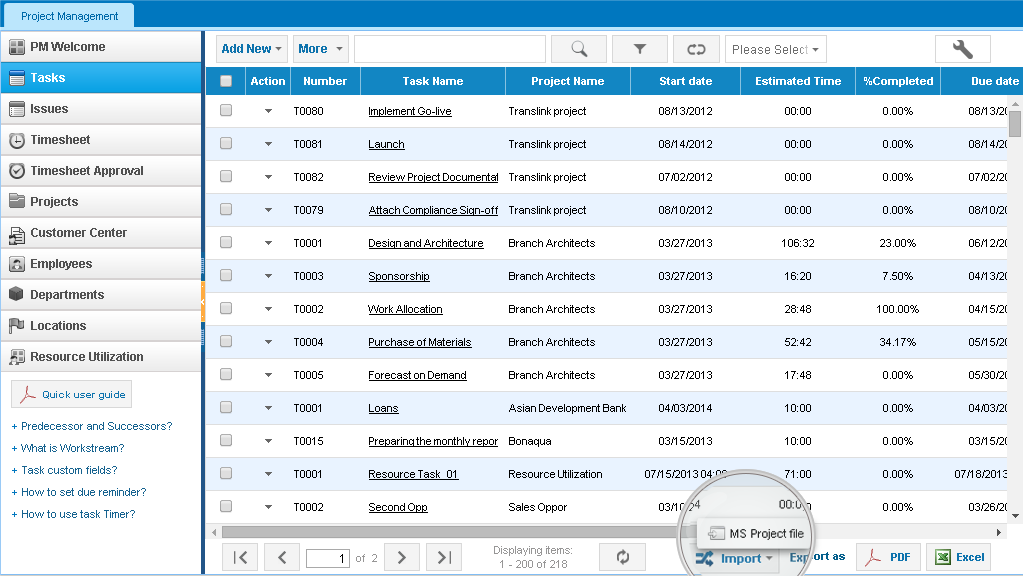Click the Locations flag icon
Image resolution: width=1023 pixels, height=576 pixels.
[x=17, y=325]
